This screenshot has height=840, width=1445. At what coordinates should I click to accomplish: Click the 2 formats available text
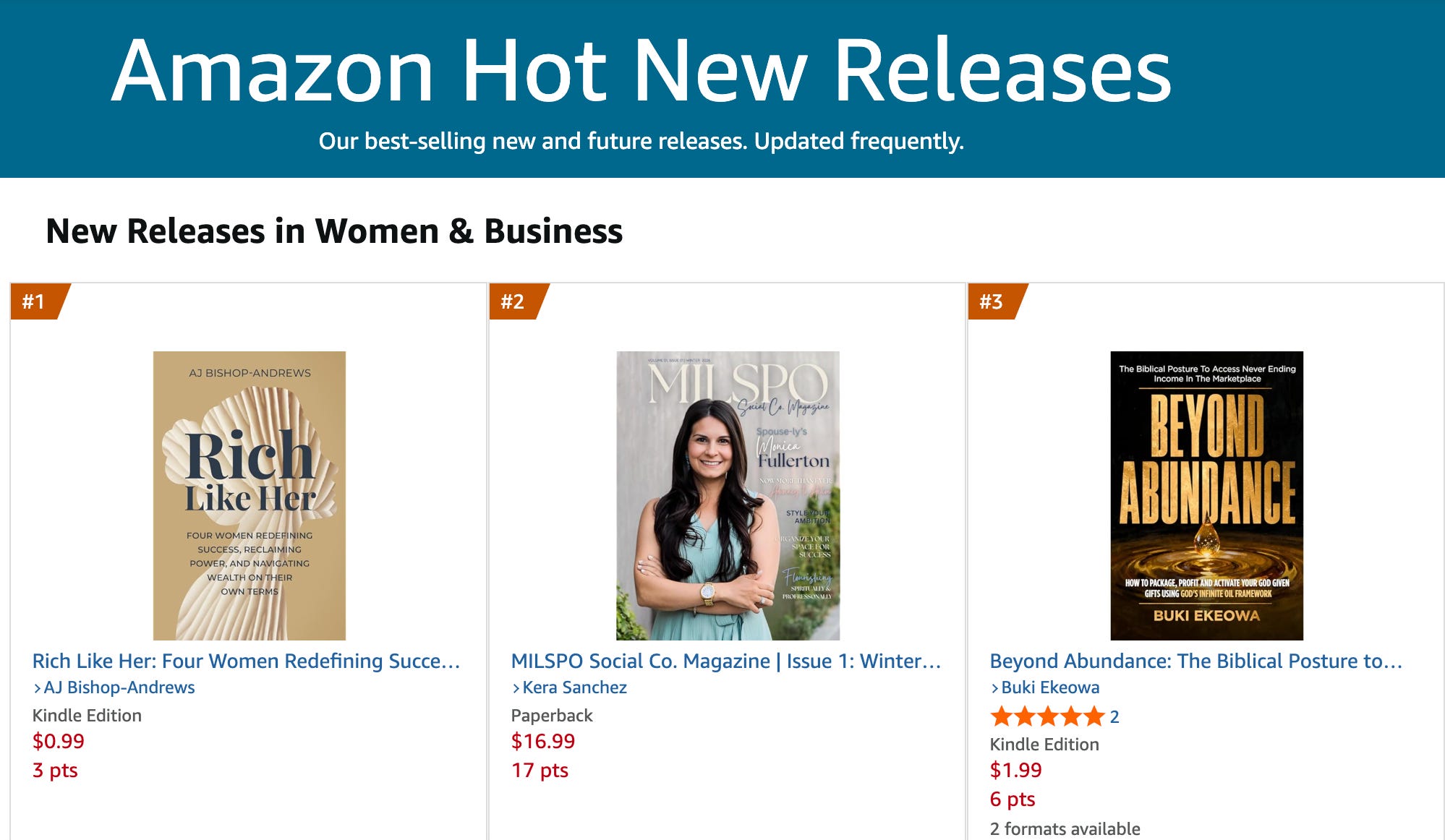pyautogui.click(x=1065, y=829)
